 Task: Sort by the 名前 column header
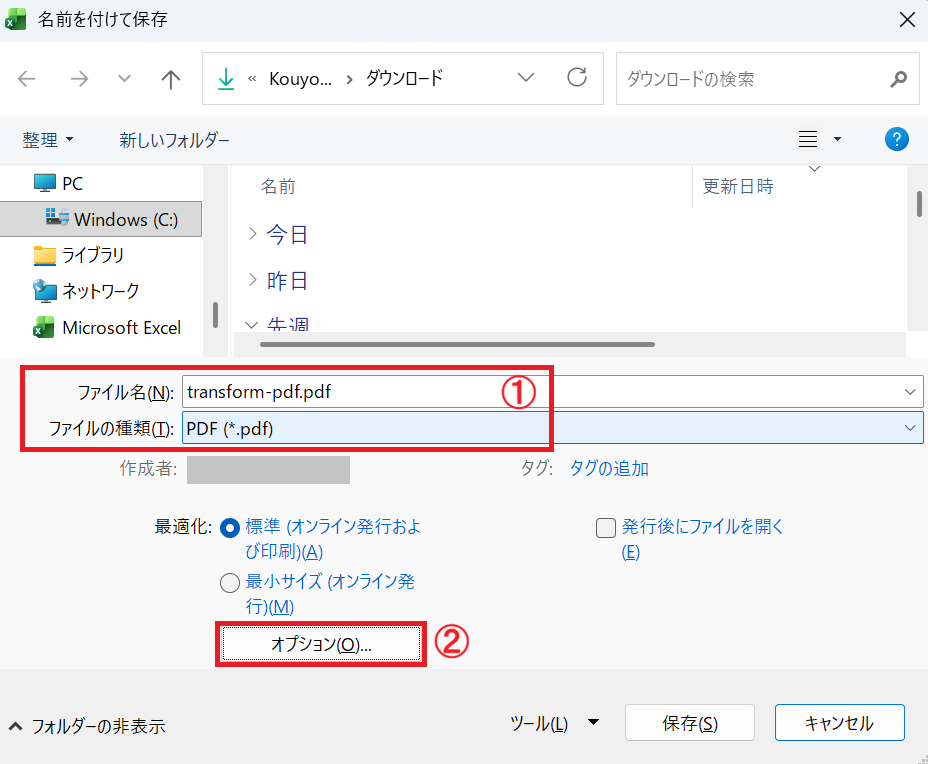(278, 186)
